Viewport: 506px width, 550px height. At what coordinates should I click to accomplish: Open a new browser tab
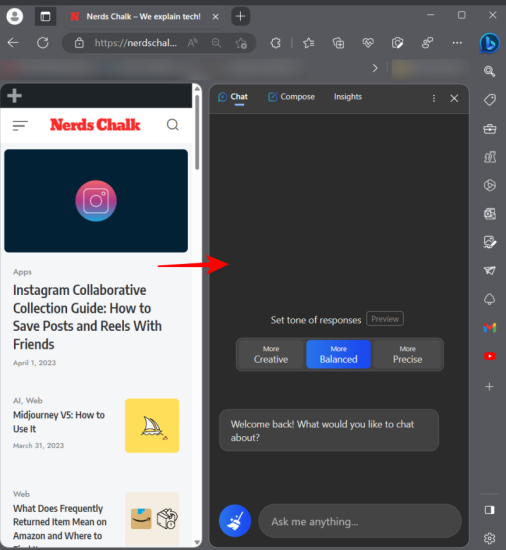tap(241, 16)
